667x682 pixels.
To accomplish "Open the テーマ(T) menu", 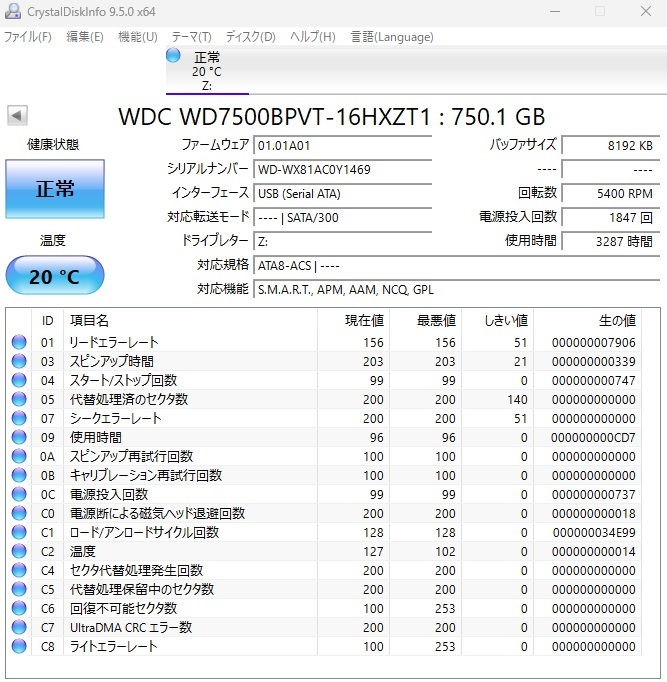I will point(192,37).
